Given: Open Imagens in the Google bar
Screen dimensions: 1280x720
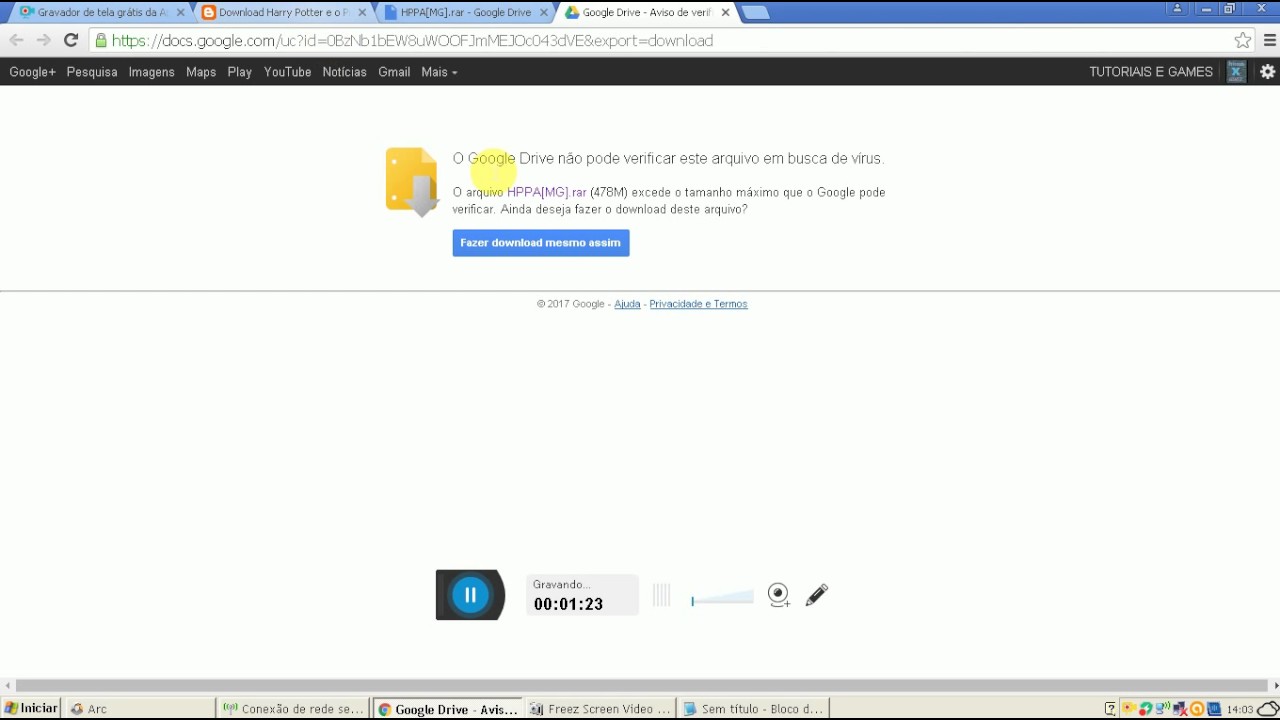Looking at the screenshot, I should tap(151, 72).
